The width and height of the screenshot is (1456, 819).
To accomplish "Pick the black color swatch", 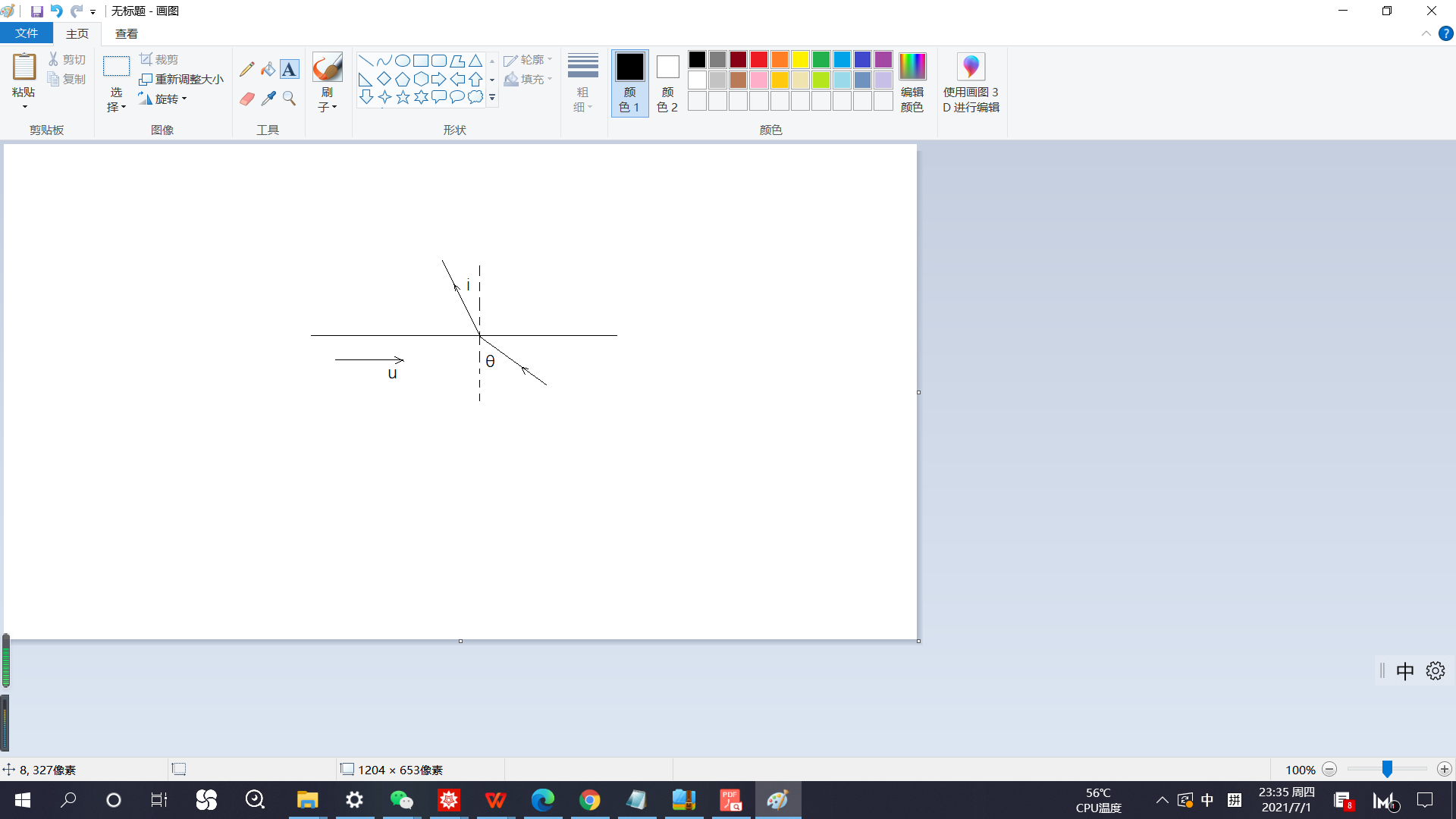I will click(697, 59).
